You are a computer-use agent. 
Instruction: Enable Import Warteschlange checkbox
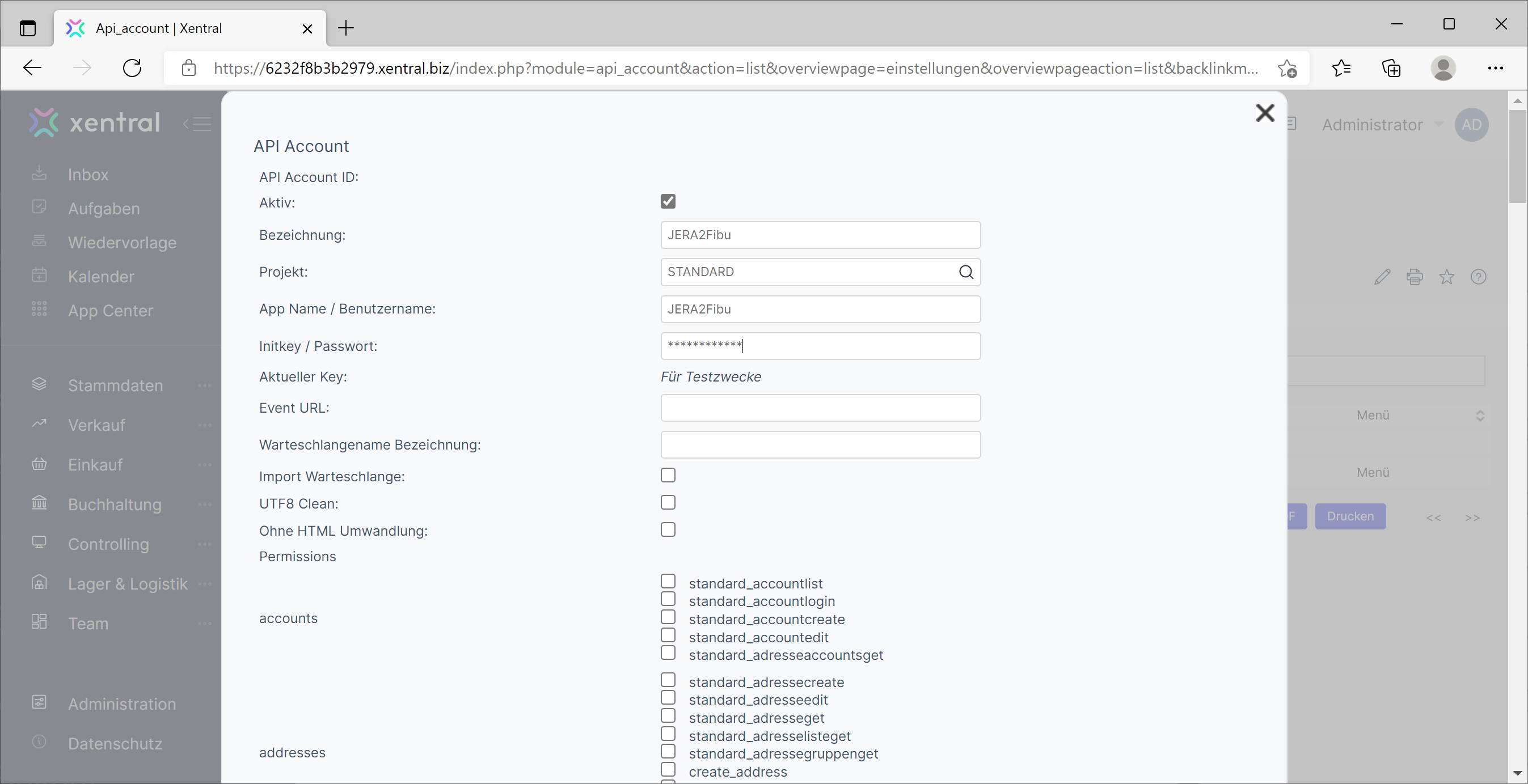click(668, 476)
